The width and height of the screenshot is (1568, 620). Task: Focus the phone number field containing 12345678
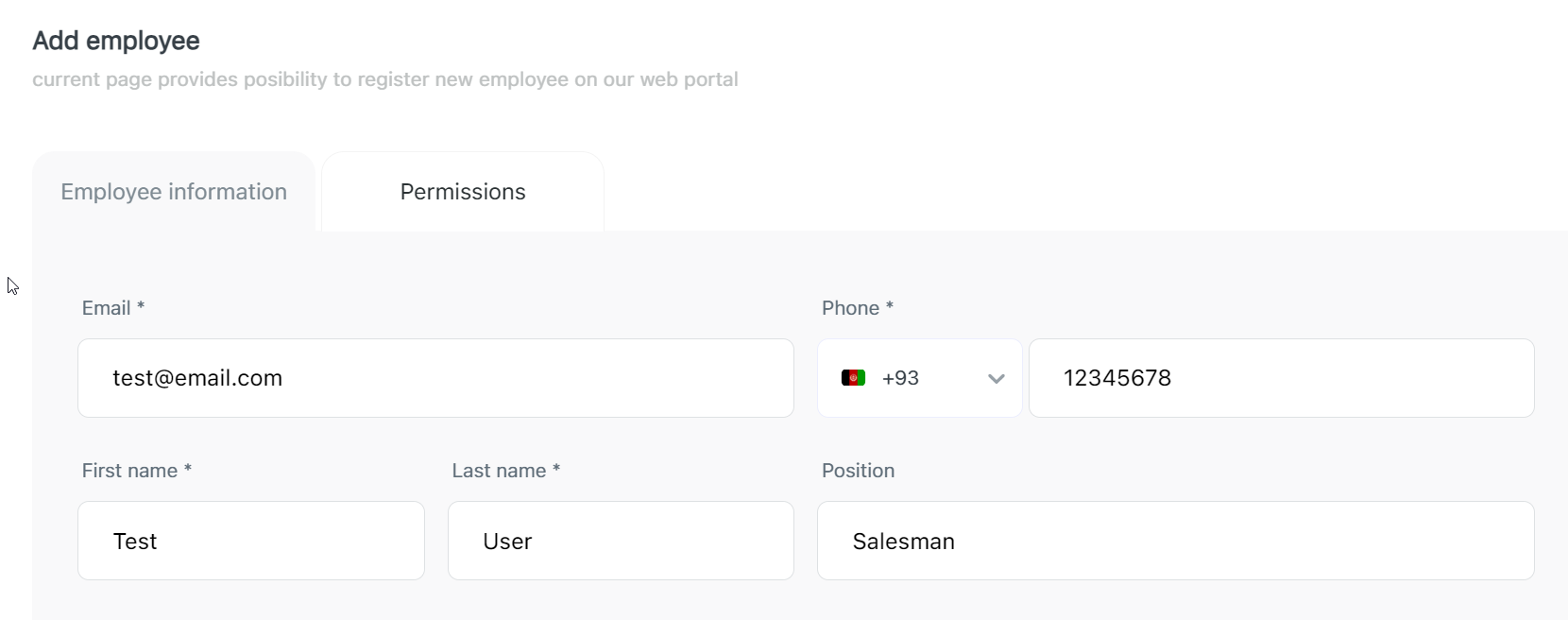(x=1281, y=378)
